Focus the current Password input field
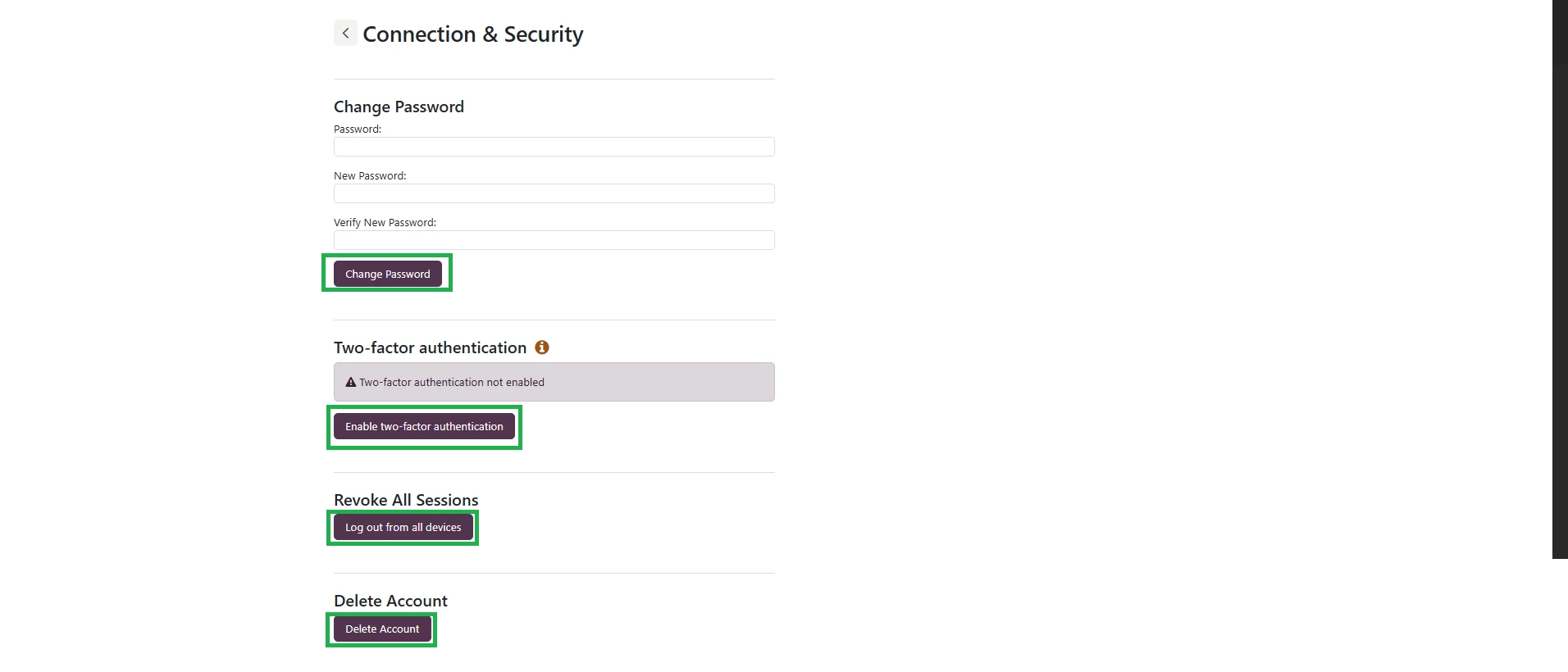1568x672 pixels. click(554, 147)
